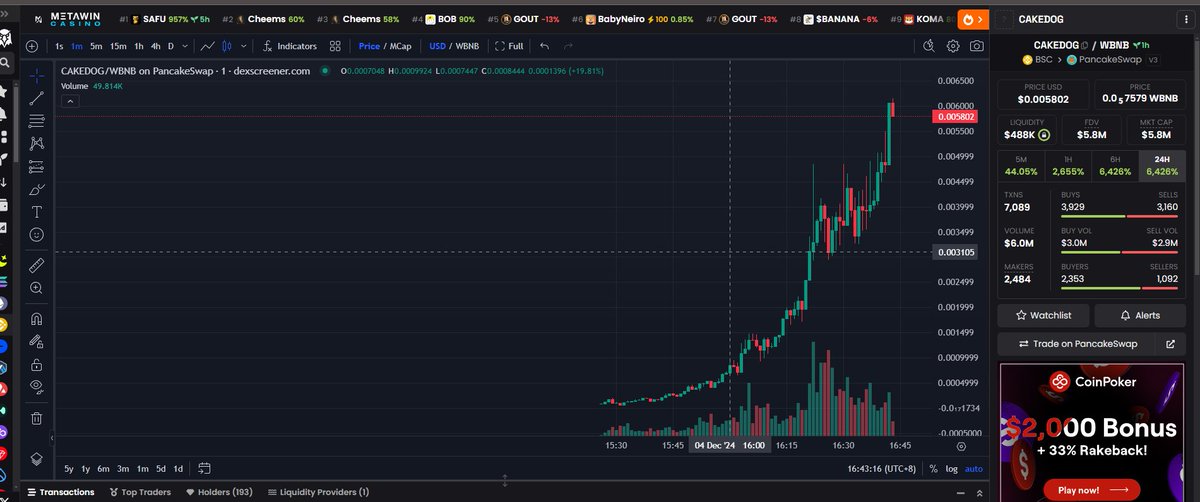The image size is (1200, 502).
Task: Open trending token #1 SAFU
Action: click(165, 19)
